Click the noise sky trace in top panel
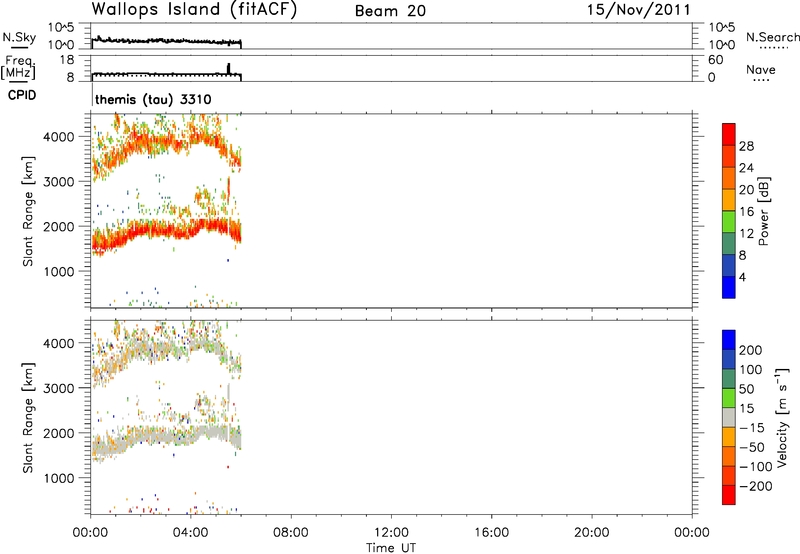Image resolution: width=800 pixels, height=554 pixels. click(166, 41)
